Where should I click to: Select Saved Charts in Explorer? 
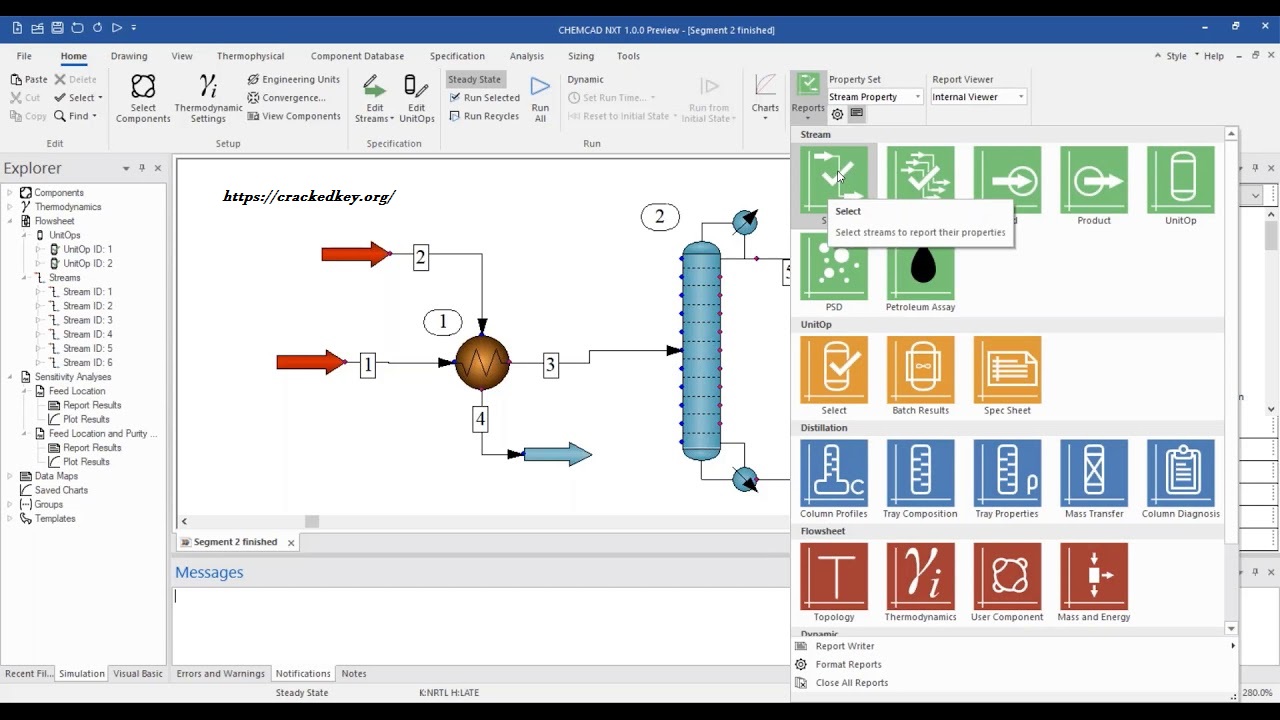61,490
